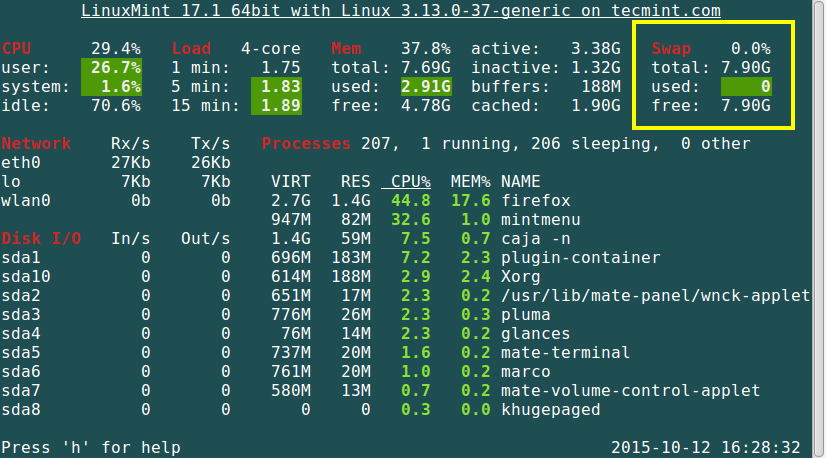The width and height of the screenshot is (826, 458).
Task: Select the mintmenu process row name
Action: (540, 220)
